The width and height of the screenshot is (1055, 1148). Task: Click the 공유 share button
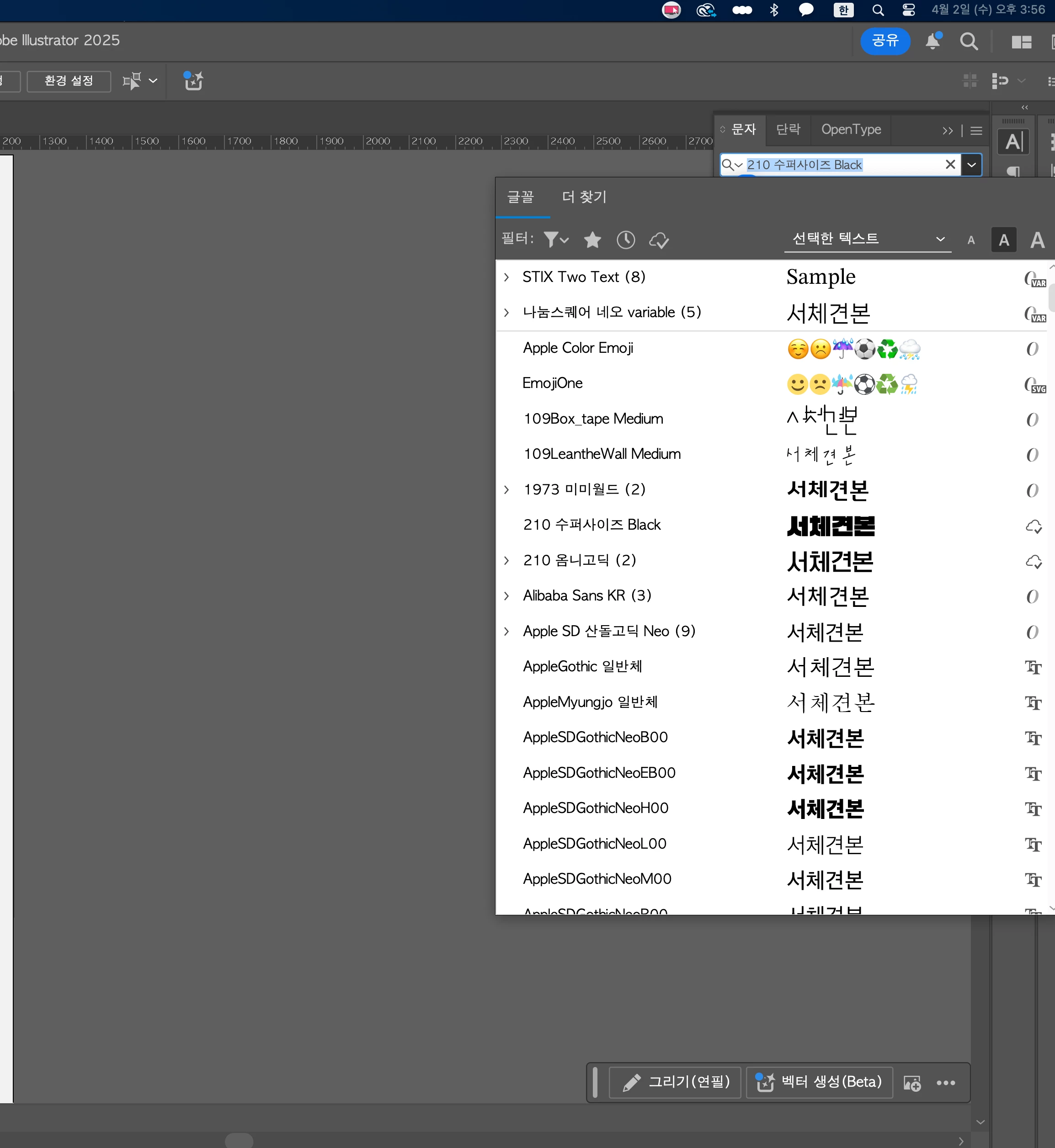click(884, 41)
